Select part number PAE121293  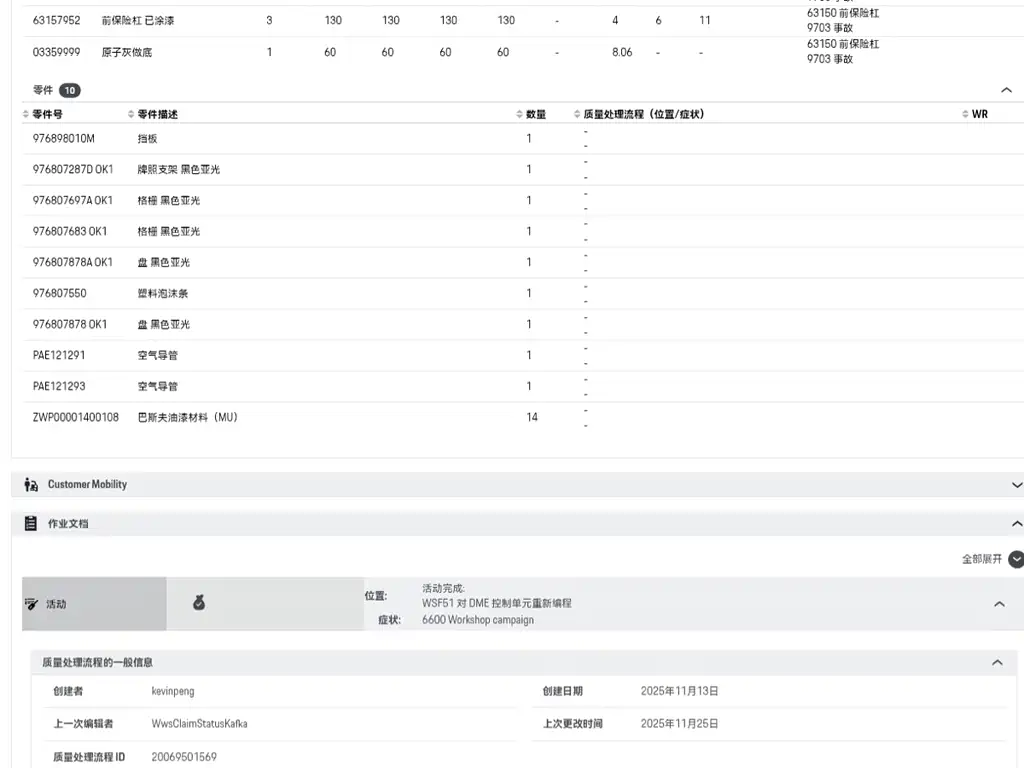point(59,386)
